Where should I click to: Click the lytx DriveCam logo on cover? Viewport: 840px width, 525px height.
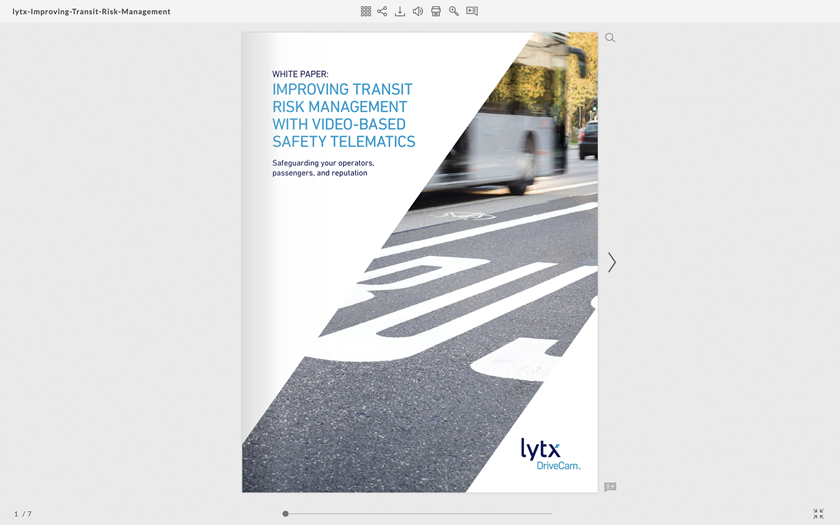(549, 454)
